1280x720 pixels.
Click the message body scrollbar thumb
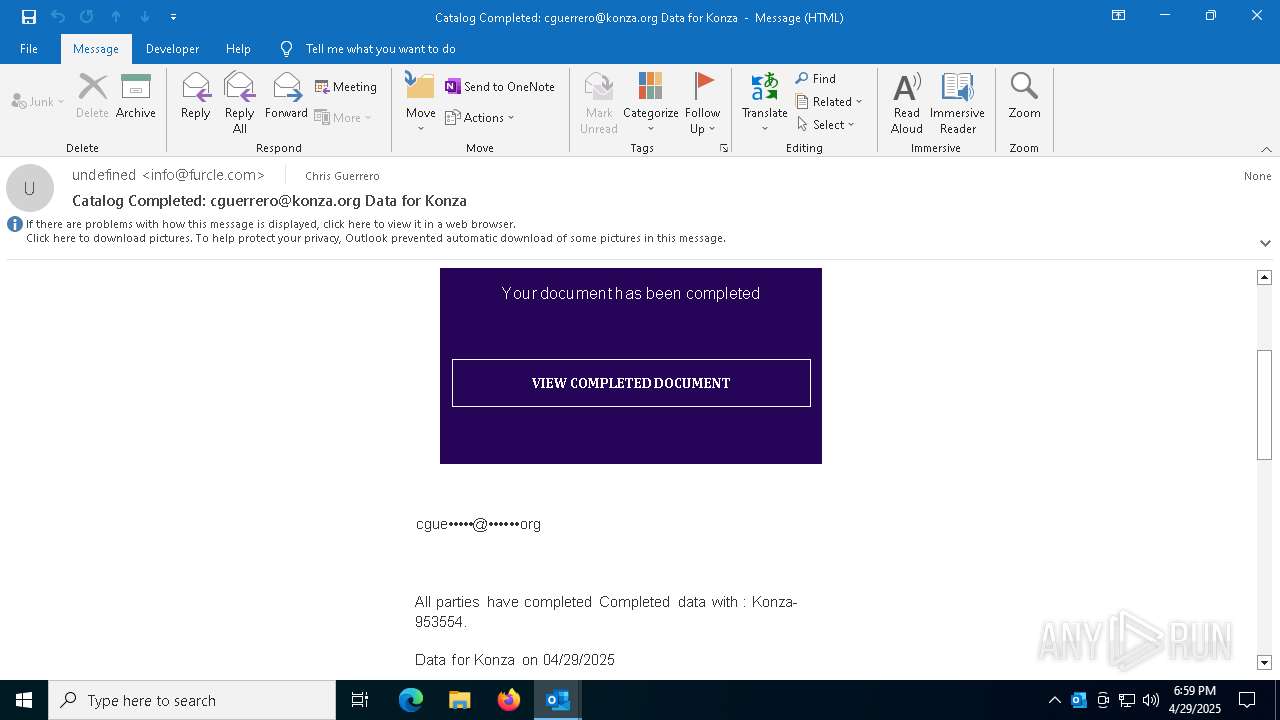click(1264, 404)
